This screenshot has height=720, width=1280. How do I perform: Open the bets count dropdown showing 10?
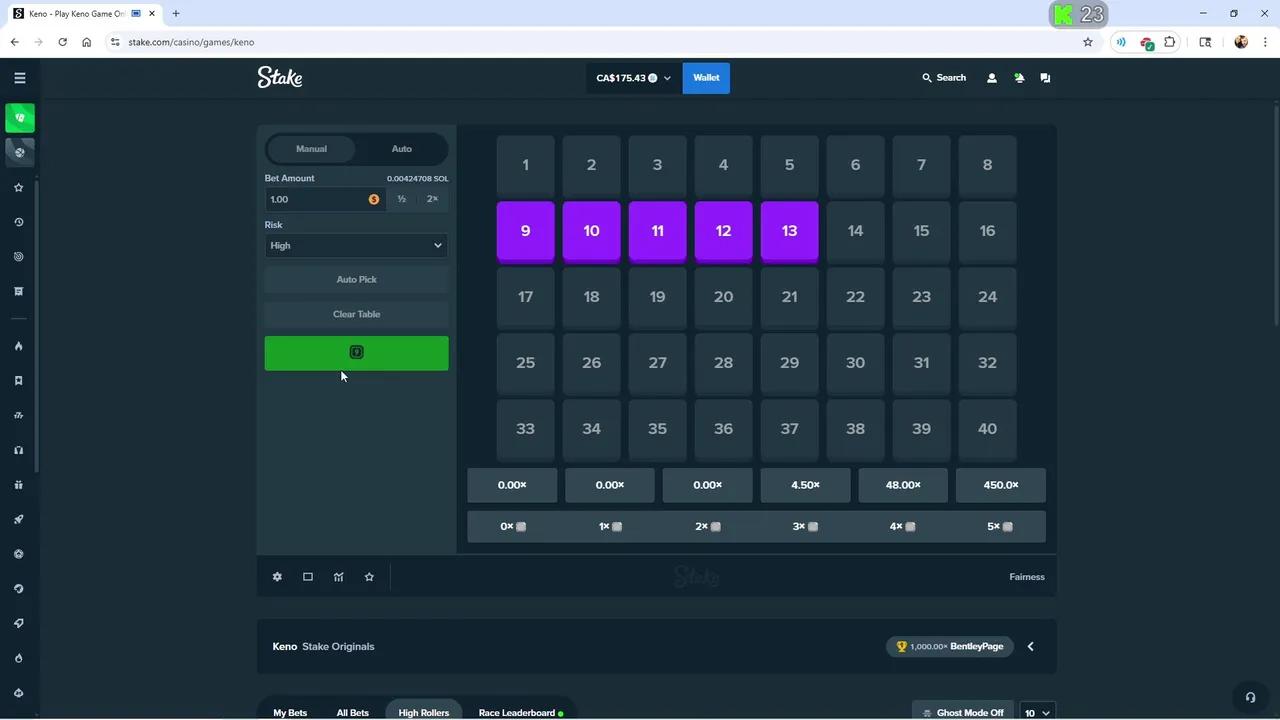click(x=1037, y=713)
